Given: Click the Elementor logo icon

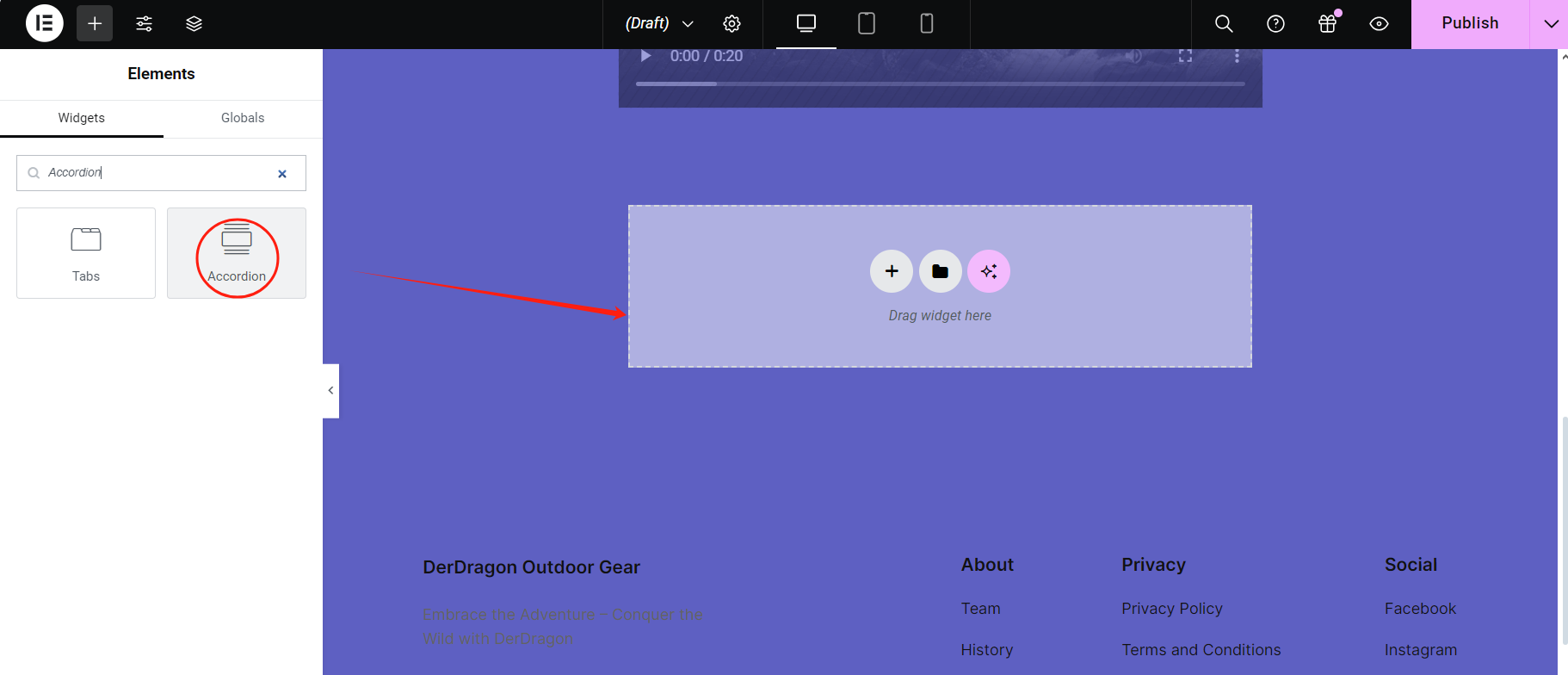Looking at the screenshot, I should (x=44, y=23).
